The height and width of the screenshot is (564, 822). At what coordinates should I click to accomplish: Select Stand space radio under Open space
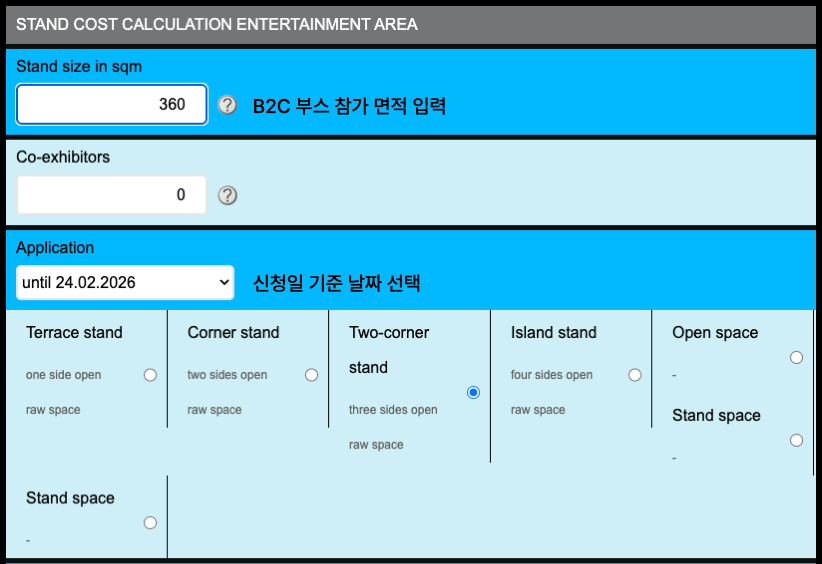[x=796, y=440]
